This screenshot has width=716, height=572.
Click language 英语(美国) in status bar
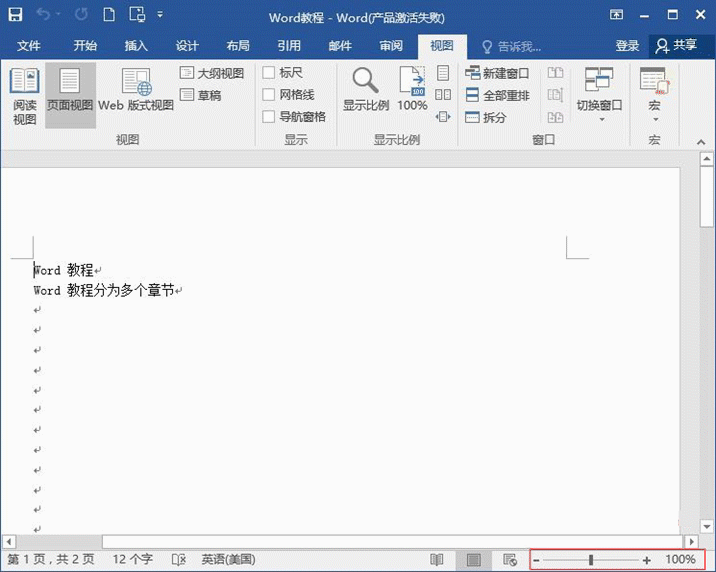click(x=228, y=560)
